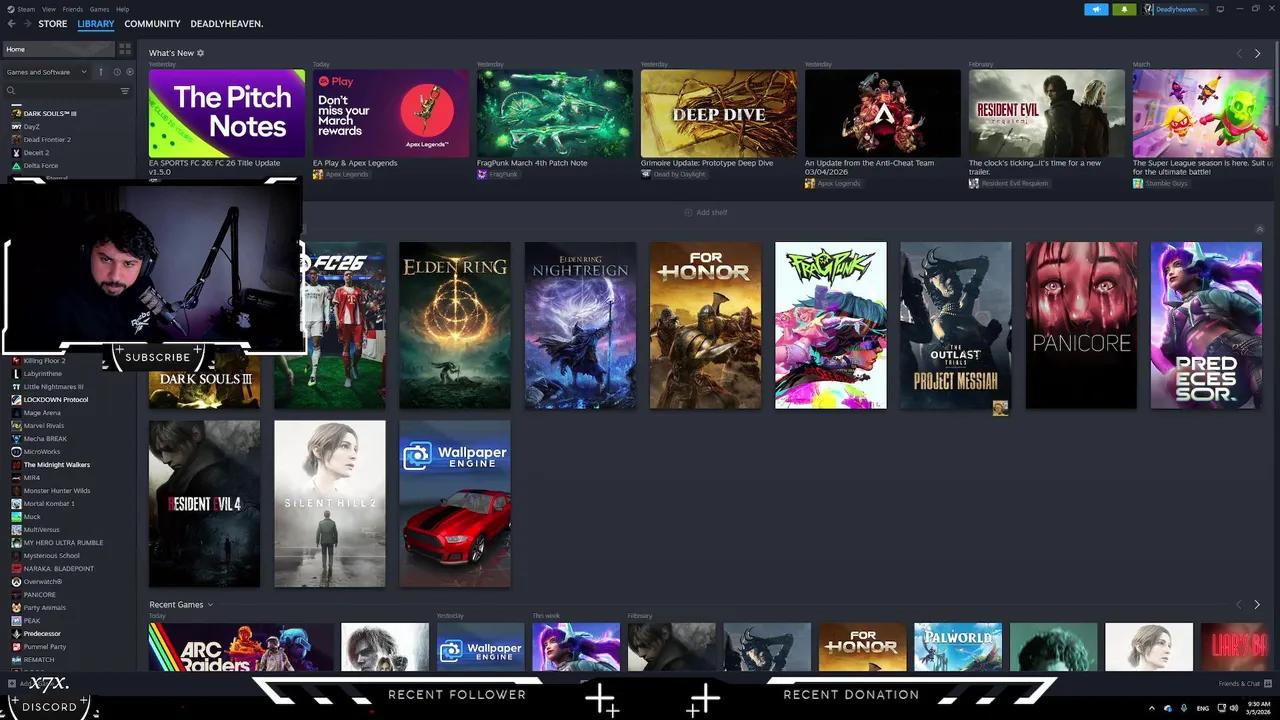The image size is (1280, 720).
Task: Collapse the shelf with the chevron icon
Action: point(1259,229)
